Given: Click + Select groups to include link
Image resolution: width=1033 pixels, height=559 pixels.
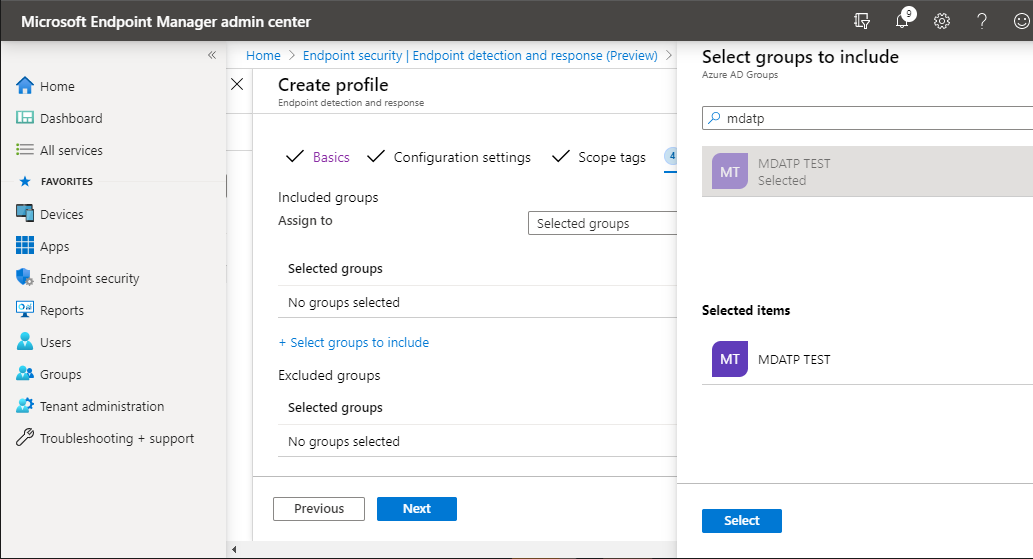Looking at the screenshot, I should click(354, 342).
